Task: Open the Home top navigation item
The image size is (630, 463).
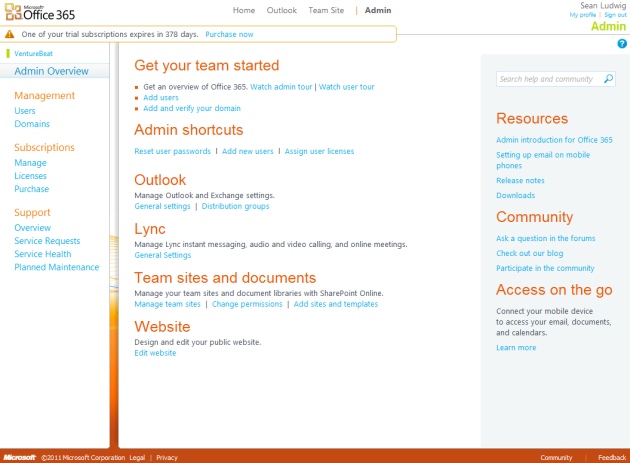Action: pyautogui.click(x=244, y=10)
